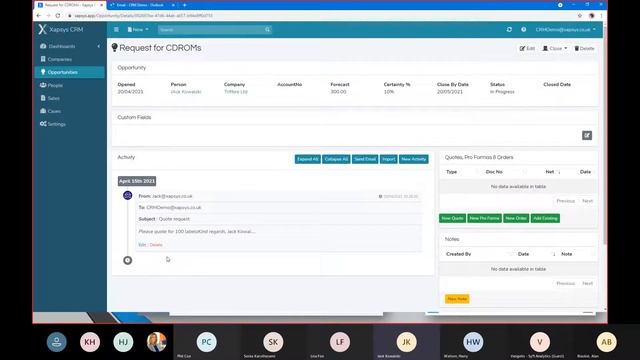Image resolution: width=640 pixels, height=360 pixels.
Task: Click into the top Search field
Action: [211, 29]
